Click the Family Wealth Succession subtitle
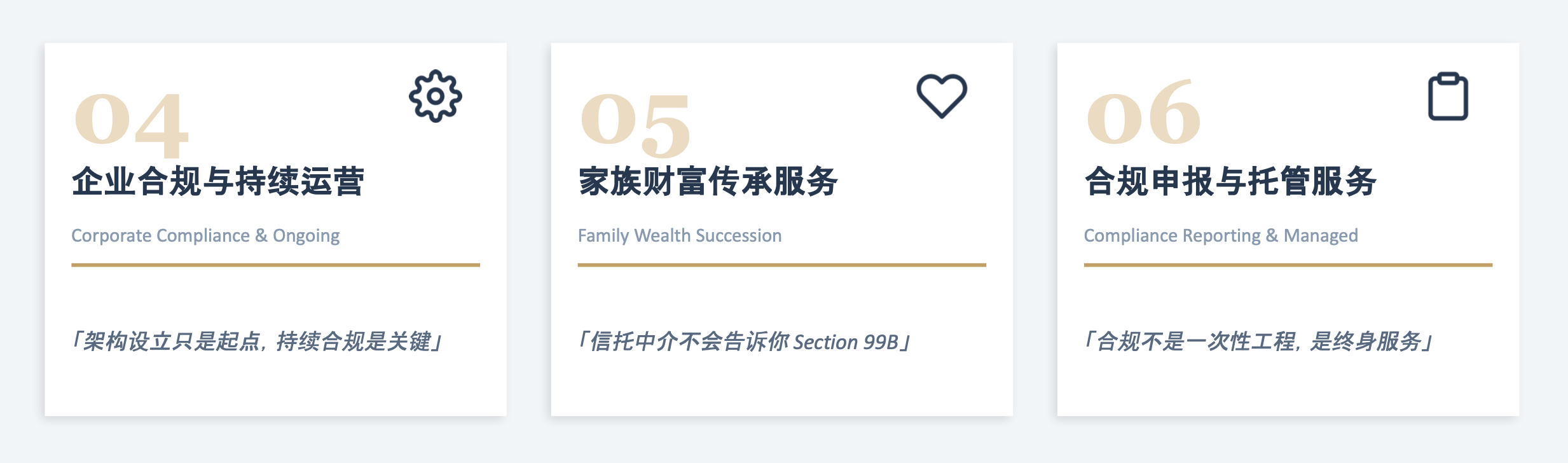The image size is (1568, 463). (680, 235)
